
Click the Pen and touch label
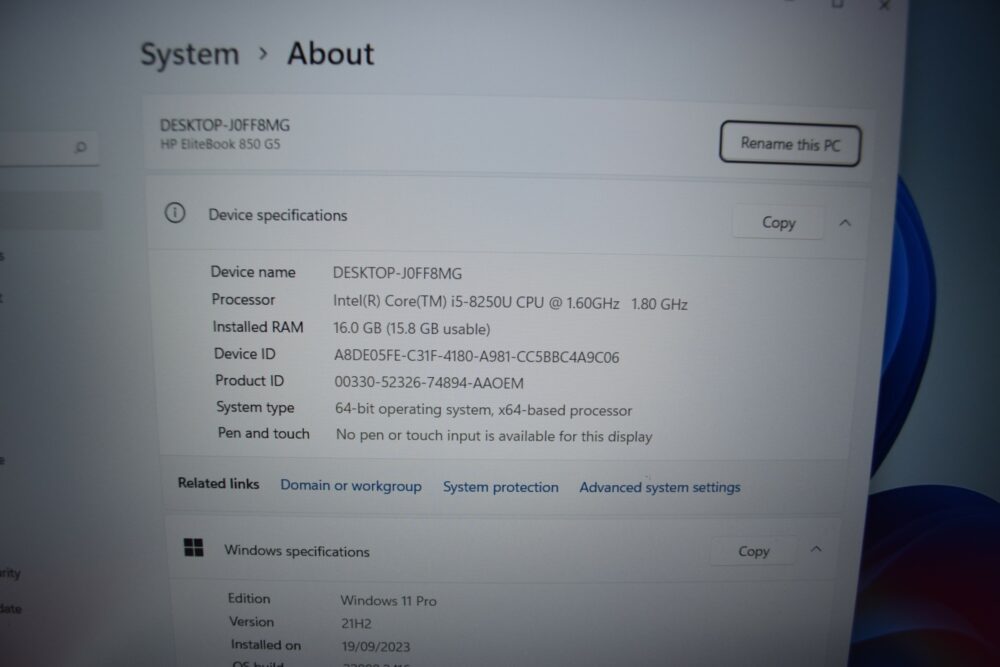pyautogui.click(x=263, y=433)
